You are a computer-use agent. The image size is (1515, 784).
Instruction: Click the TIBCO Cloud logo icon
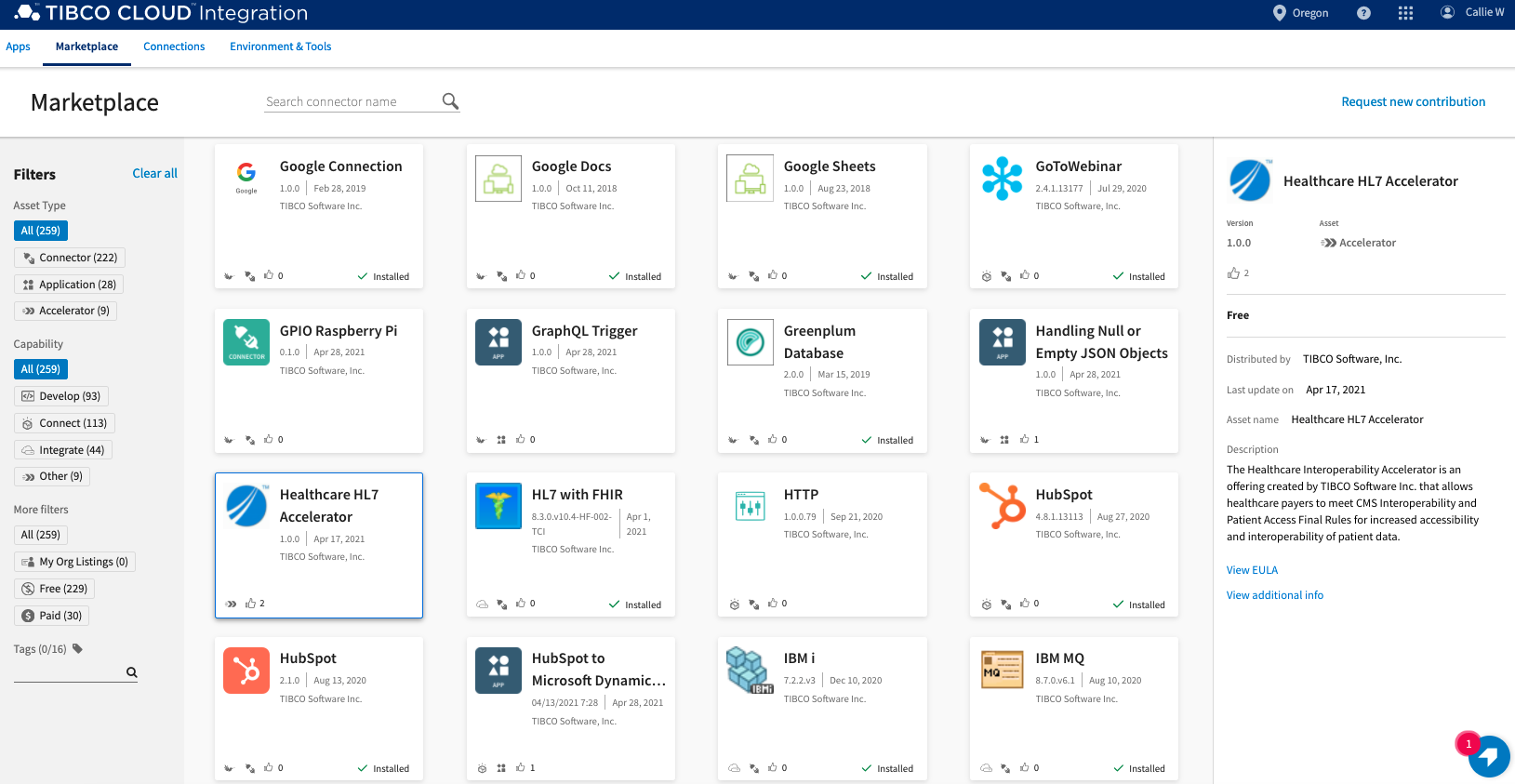tap(27, 12)
